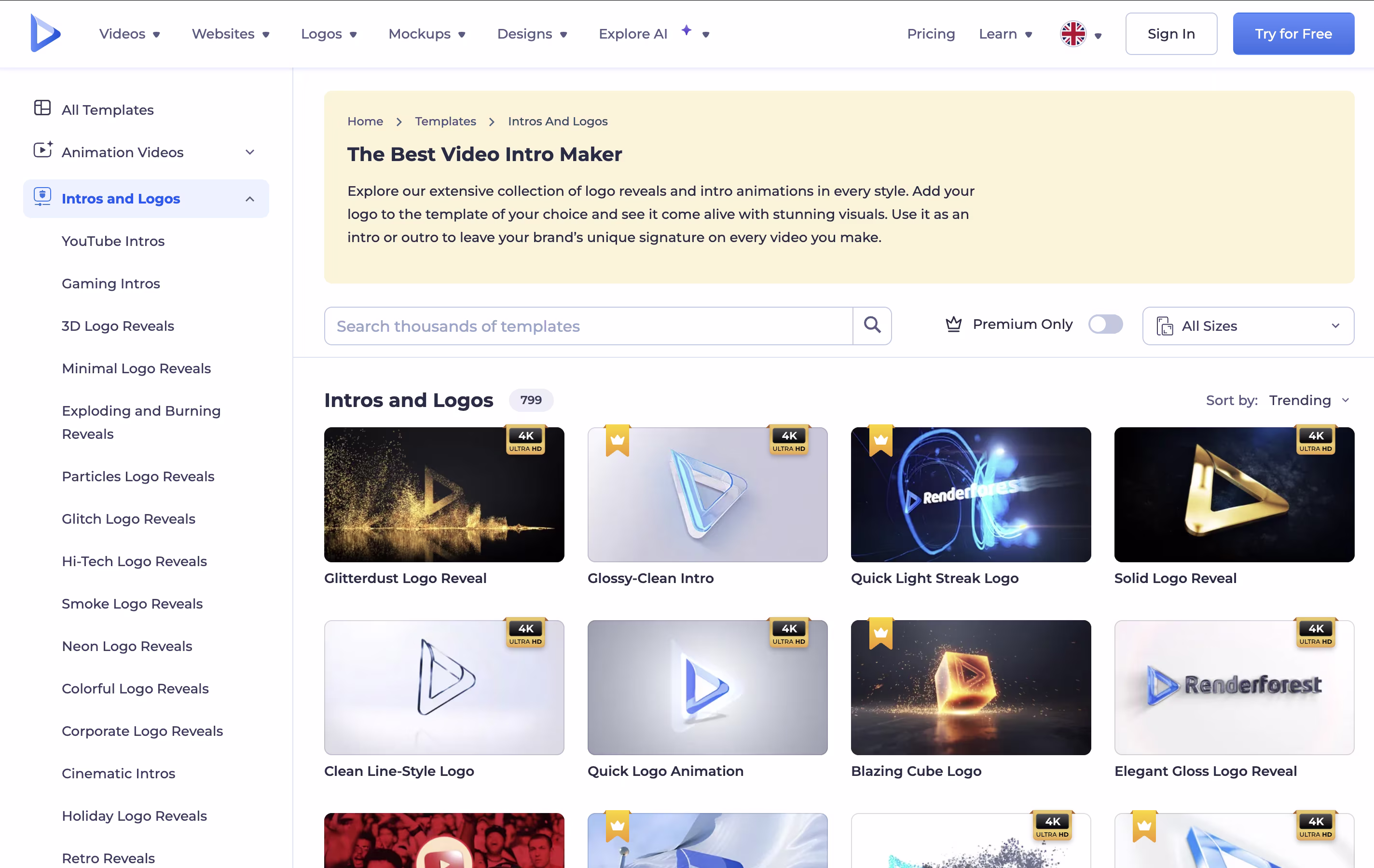Click the Explore AI sparkle icon
The image size is (1374, 868).
(x=687, y=29)
